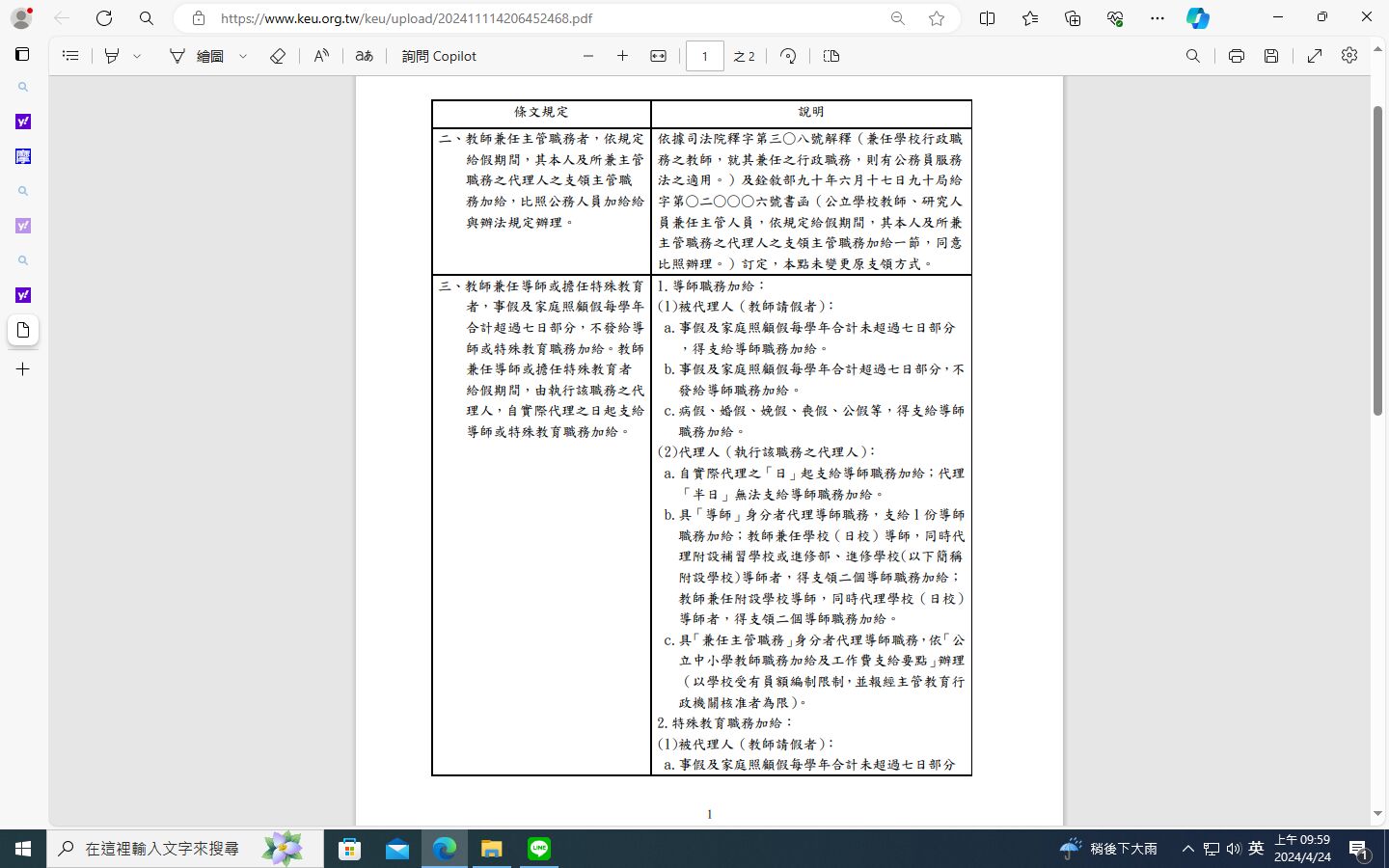Click text "1. 導師職務加給："

click(x=711, y=286)
